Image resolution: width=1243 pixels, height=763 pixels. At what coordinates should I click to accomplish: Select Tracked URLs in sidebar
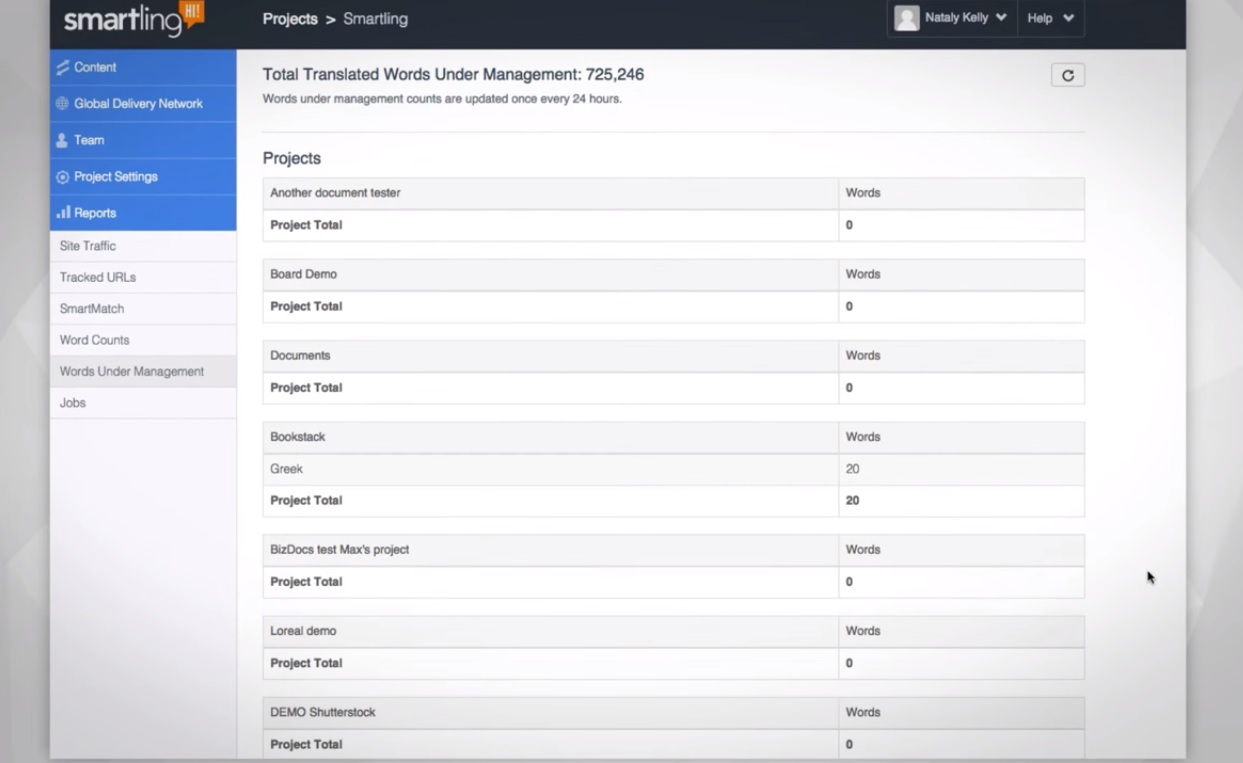98,277
